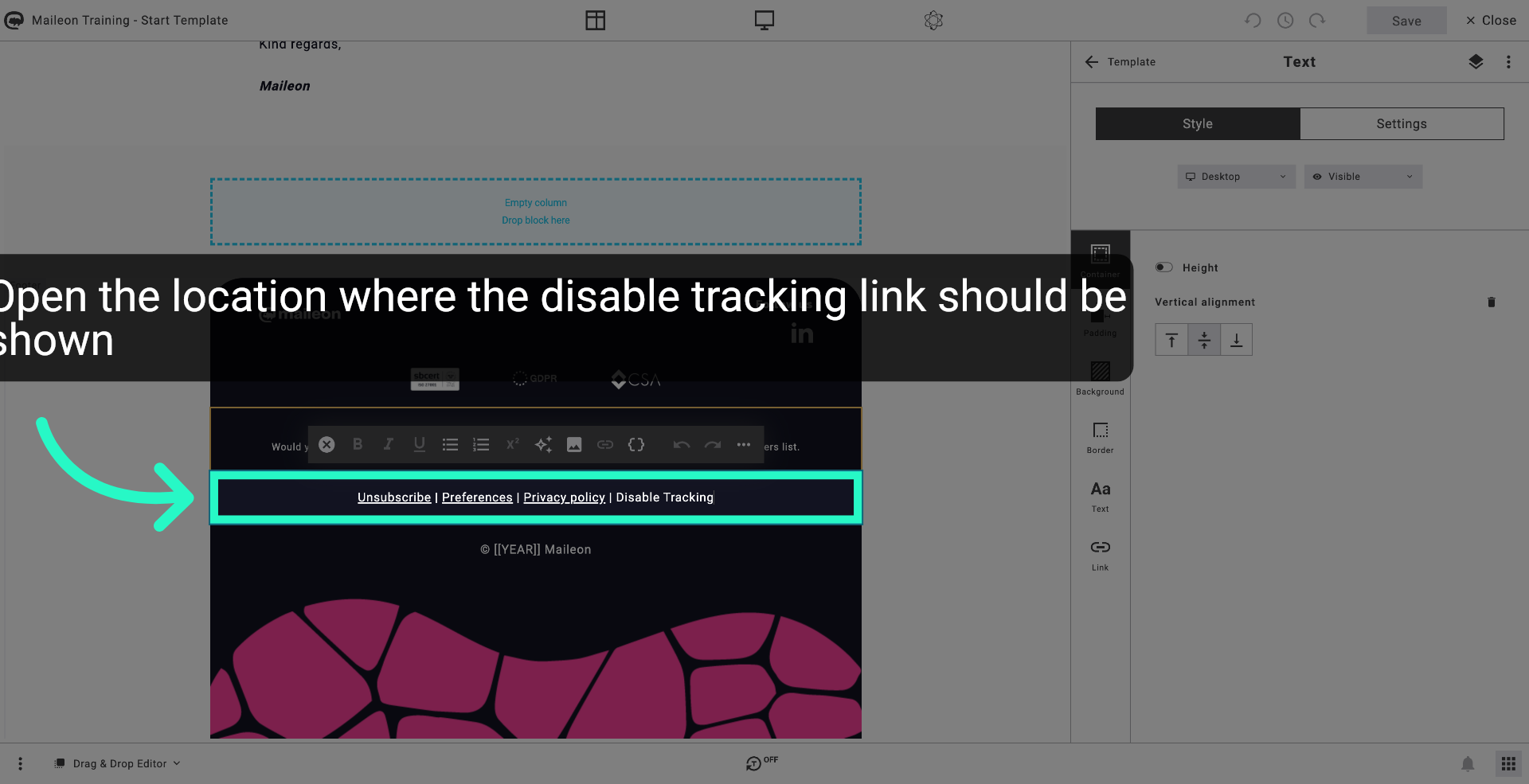
Task: Close the editor
Action: click(x=1491, y=21)
